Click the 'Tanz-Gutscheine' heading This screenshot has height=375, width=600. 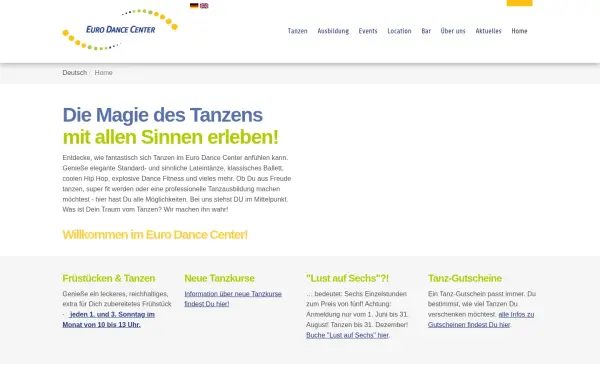tap(465, 278)
